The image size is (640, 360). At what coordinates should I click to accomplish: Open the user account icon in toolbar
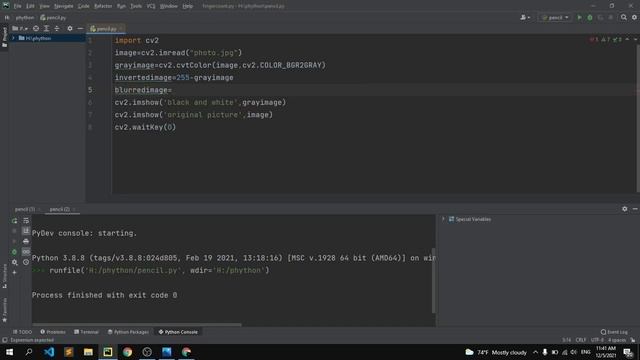[x=525, y=18]
